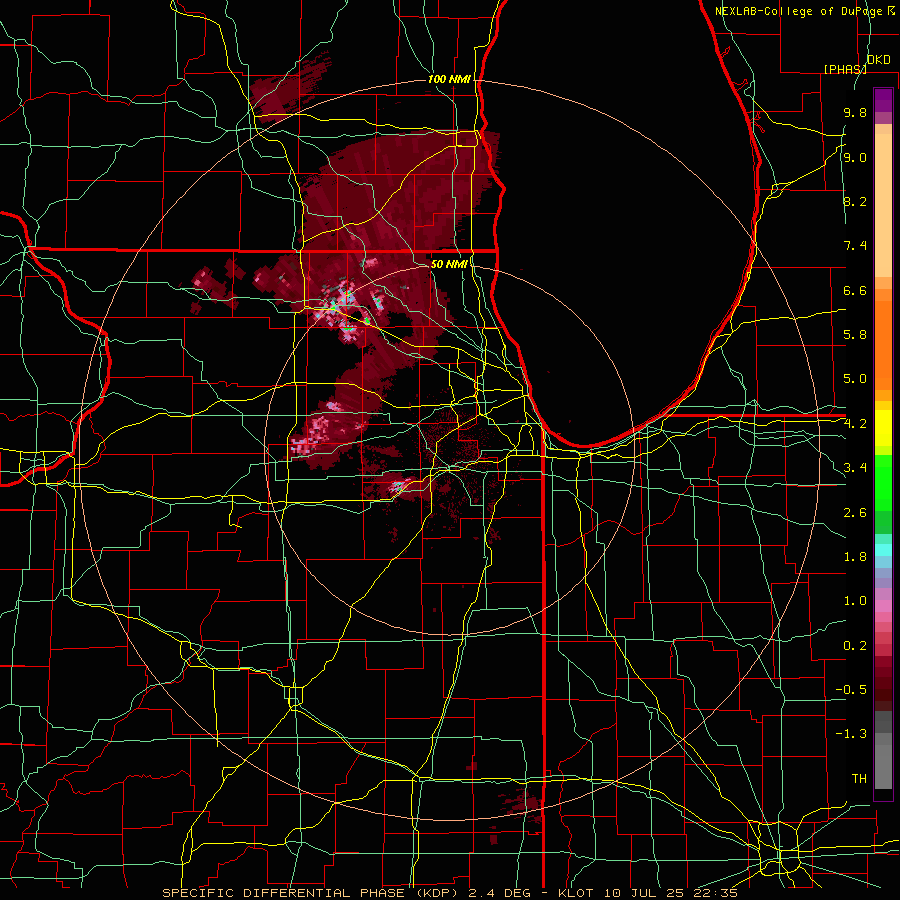Click the 1.0 scale value
This screenshot has height=900, width=900.
coord(855,601)
